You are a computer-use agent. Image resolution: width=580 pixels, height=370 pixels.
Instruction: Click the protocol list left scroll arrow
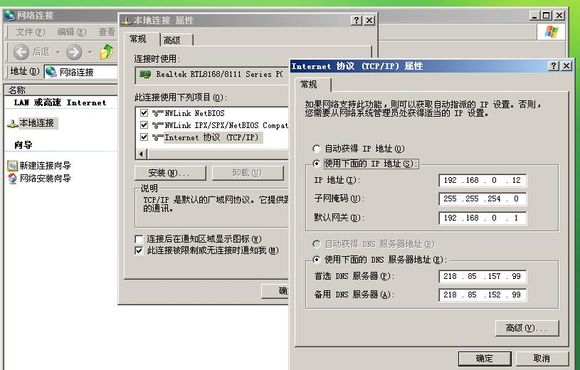point(141,154)
